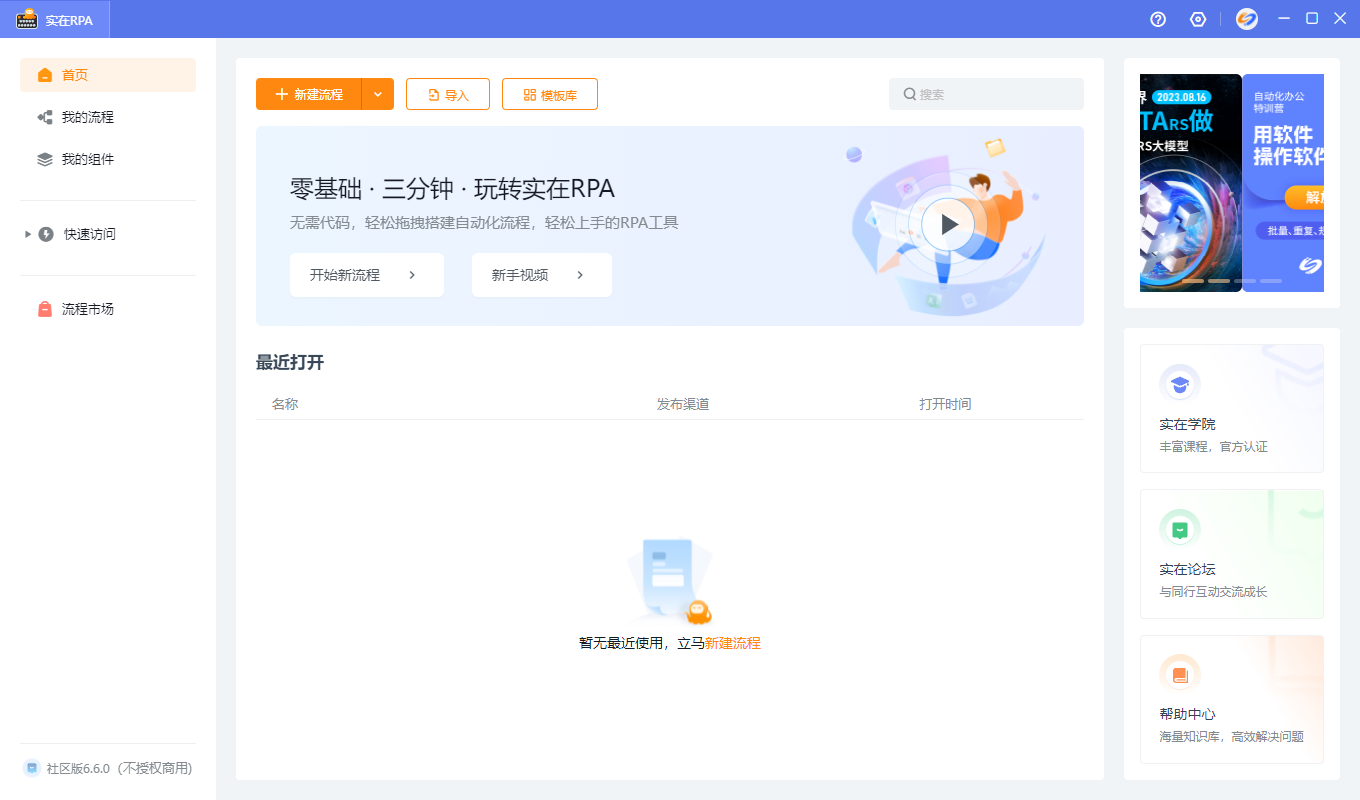Click the 快速访问 label

tap(90, 234)
